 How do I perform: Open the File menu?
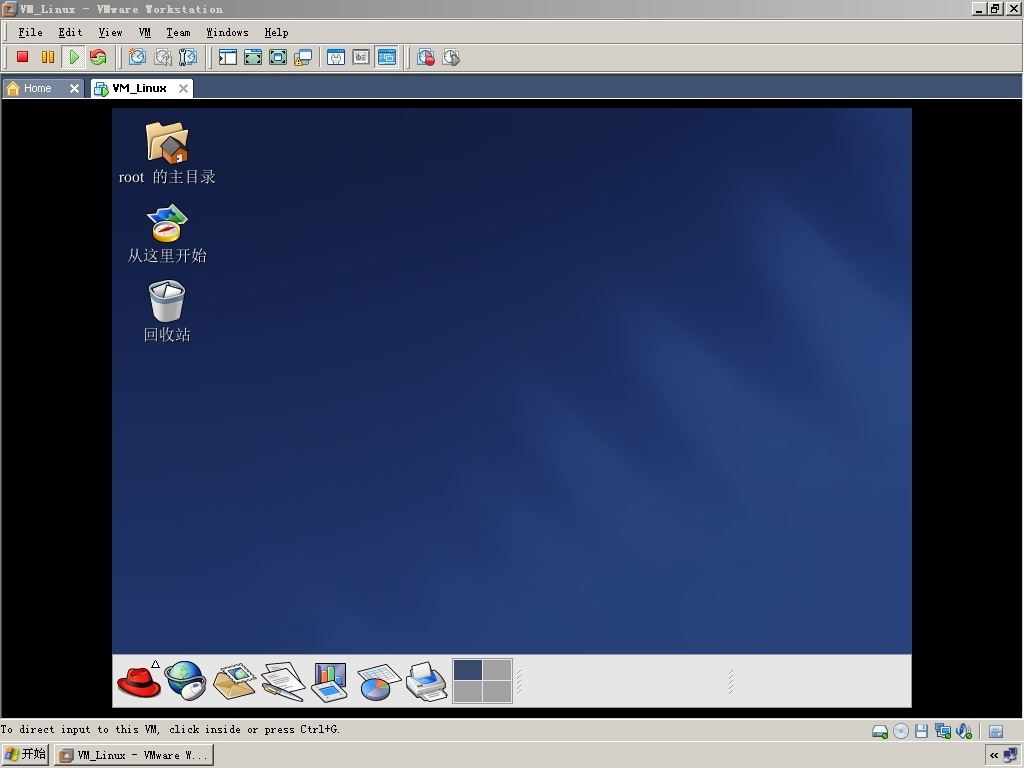pyautogui.click(x=31, y=33)
